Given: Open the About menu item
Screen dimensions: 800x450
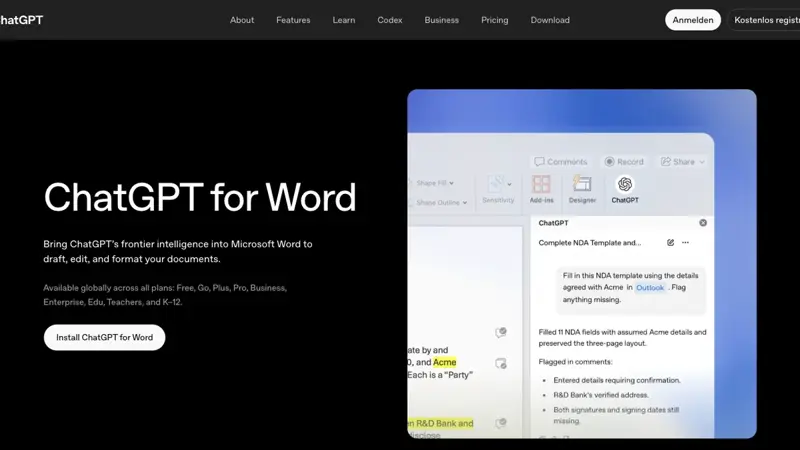Looking at the screenshot, I should (x=242, y=20).
